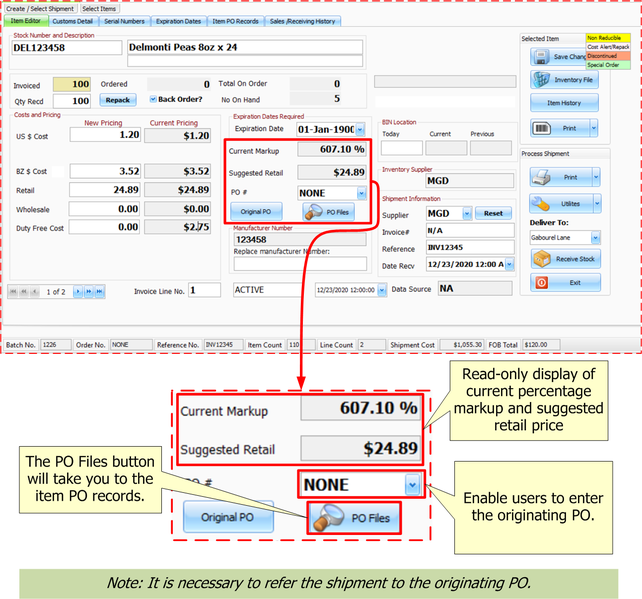Open Inventory File button icon
Screen dimensions: 642x599
(541, 79)
